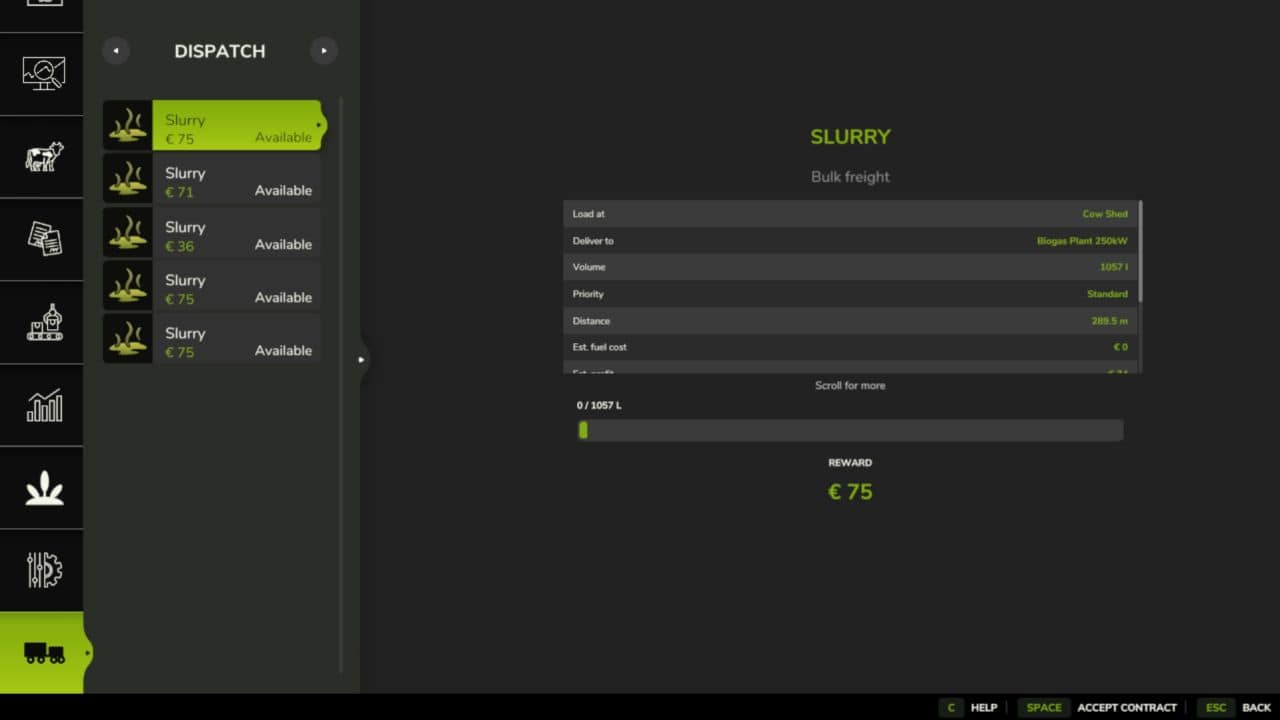Screen dimensions: 1280x720
Task: Click the ESC Back button
Action: 1234,707
